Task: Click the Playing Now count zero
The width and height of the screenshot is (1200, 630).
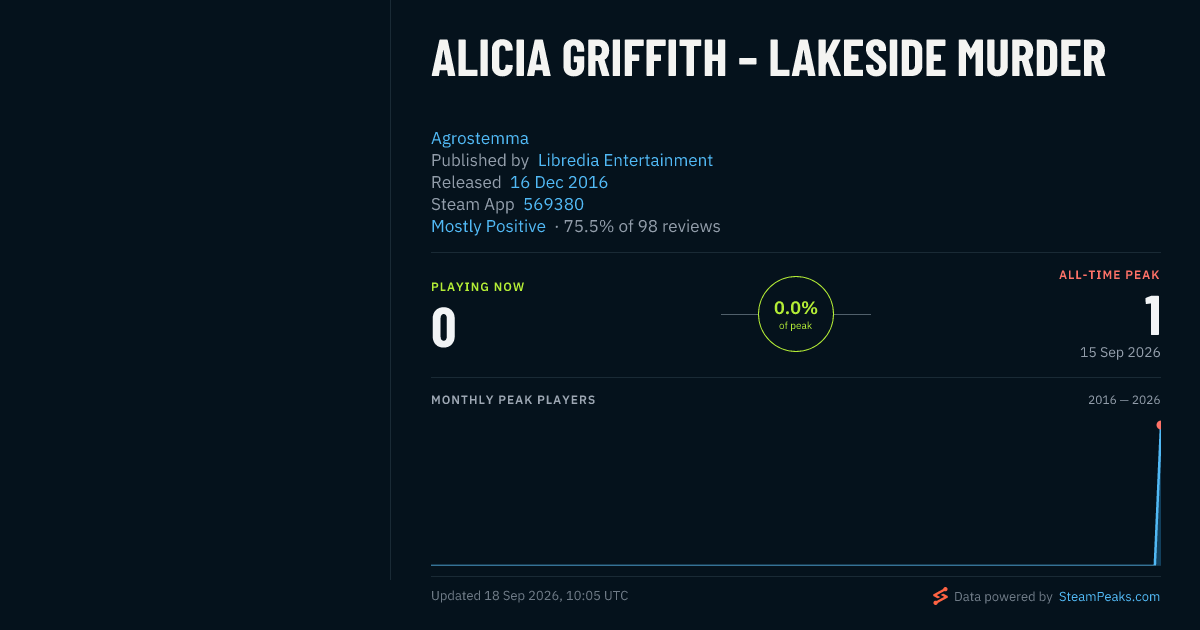Action: coord(444,327)
